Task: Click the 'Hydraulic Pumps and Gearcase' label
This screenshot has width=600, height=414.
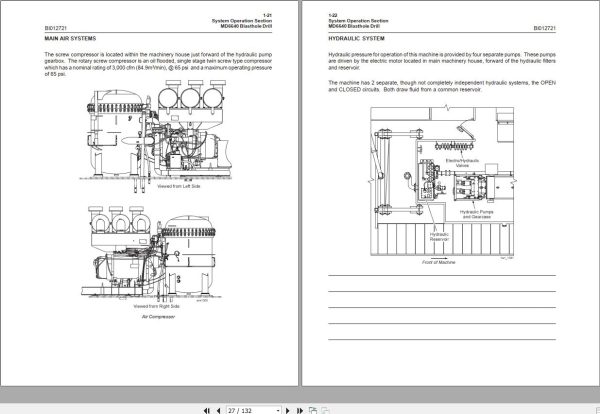Action: [476, 214]
